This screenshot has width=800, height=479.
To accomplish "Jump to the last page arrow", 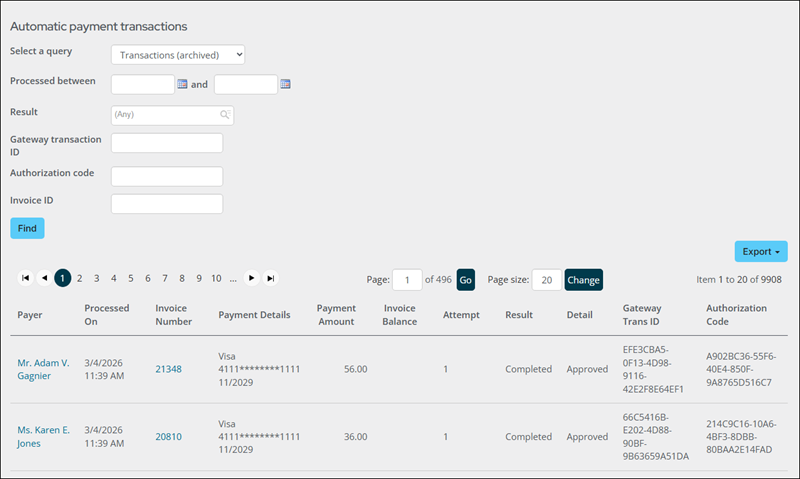I will [270, 278].
